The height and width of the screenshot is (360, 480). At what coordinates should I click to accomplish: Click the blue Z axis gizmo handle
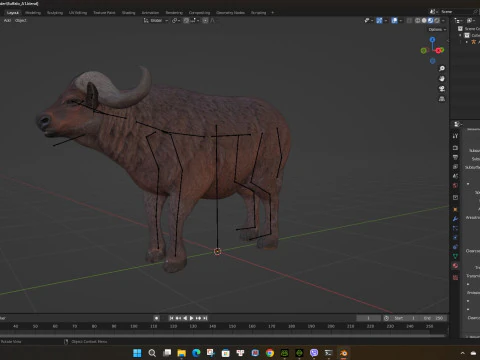[432, 40]
